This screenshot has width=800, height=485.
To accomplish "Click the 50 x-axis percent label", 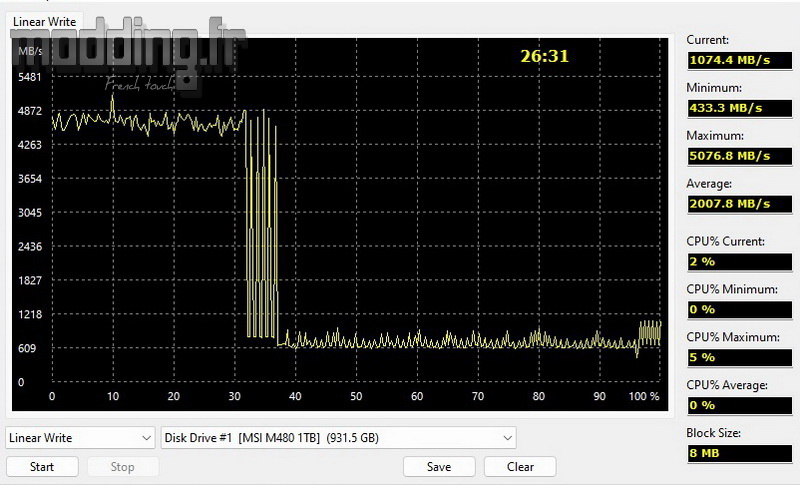I will (356, 396).
